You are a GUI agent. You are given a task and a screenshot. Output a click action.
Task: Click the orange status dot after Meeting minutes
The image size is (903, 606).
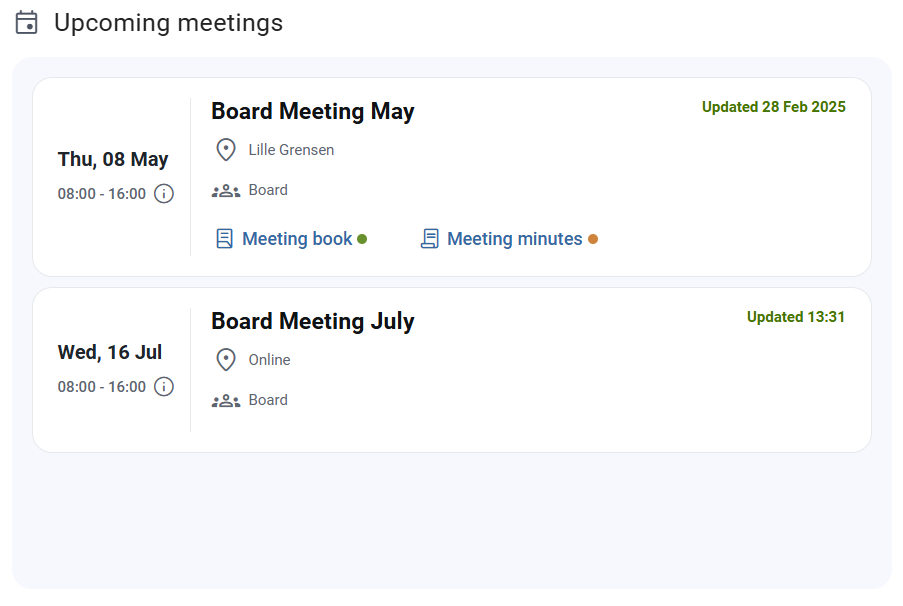click(593, 239)
